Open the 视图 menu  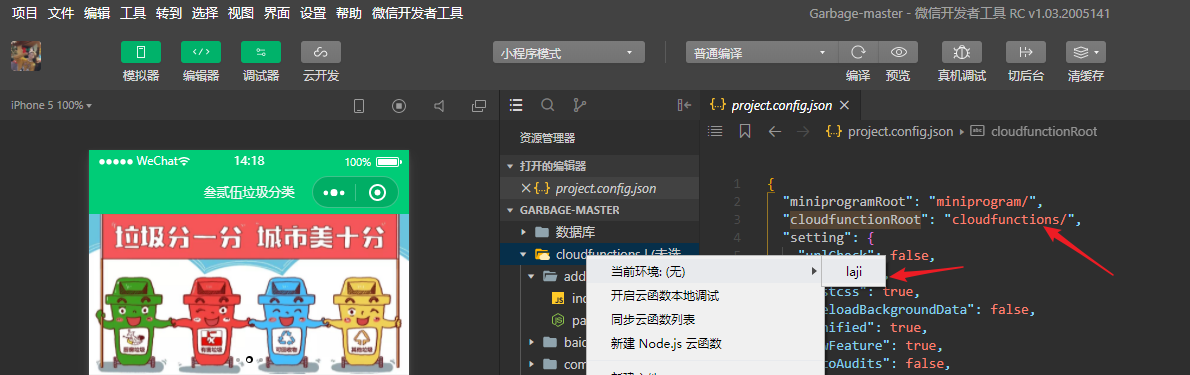[x=241, y=13]
